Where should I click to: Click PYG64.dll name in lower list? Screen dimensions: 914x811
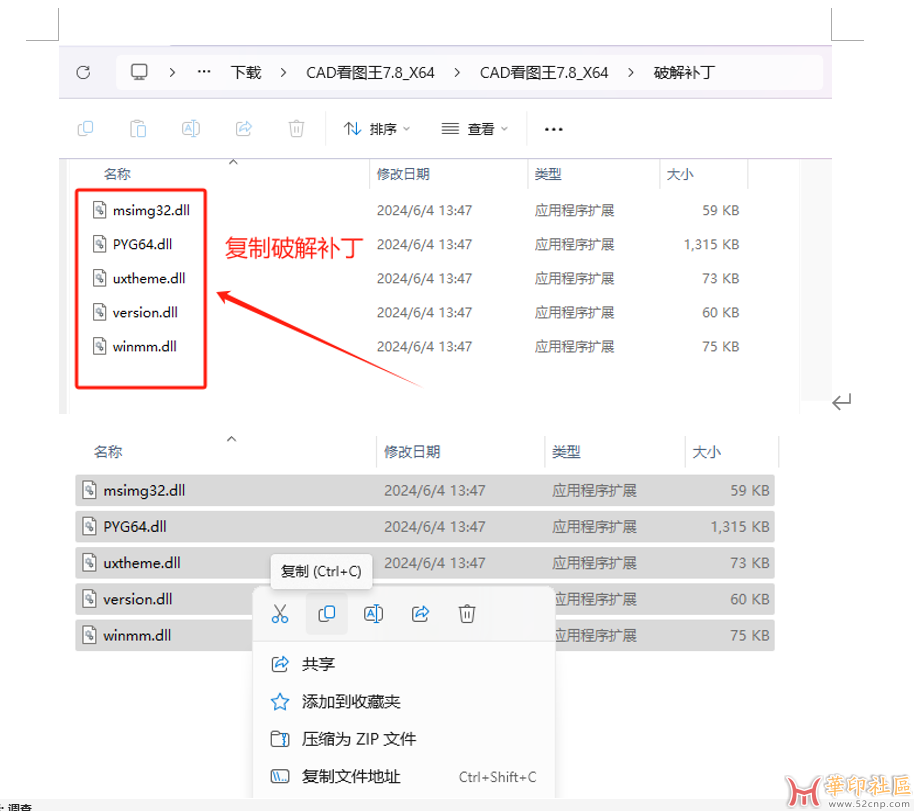135,526
